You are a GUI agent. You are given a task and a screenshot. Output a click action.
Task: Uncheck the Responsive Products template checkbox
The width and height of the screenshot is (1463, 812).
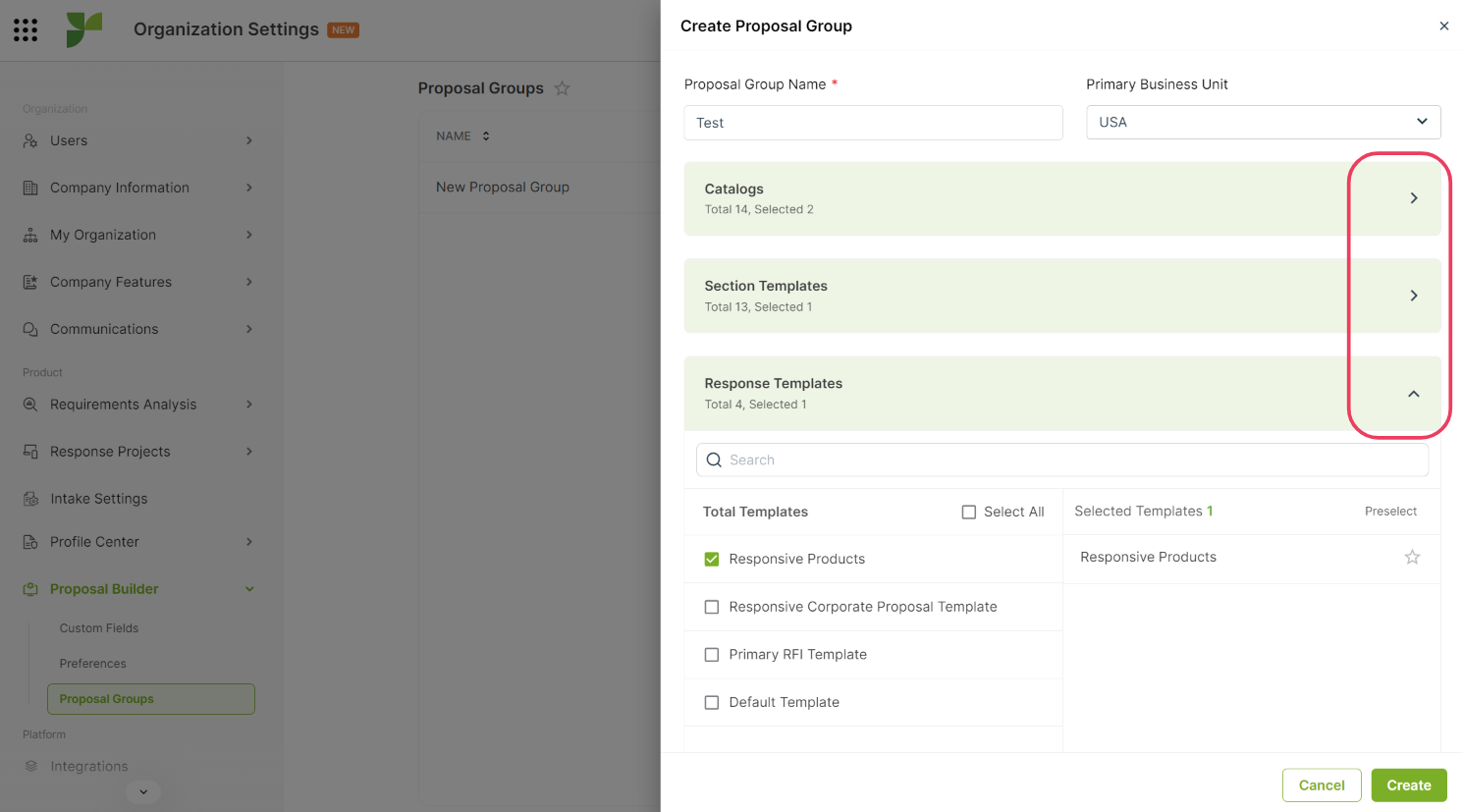pyautogui.click(x=712, y=559)
